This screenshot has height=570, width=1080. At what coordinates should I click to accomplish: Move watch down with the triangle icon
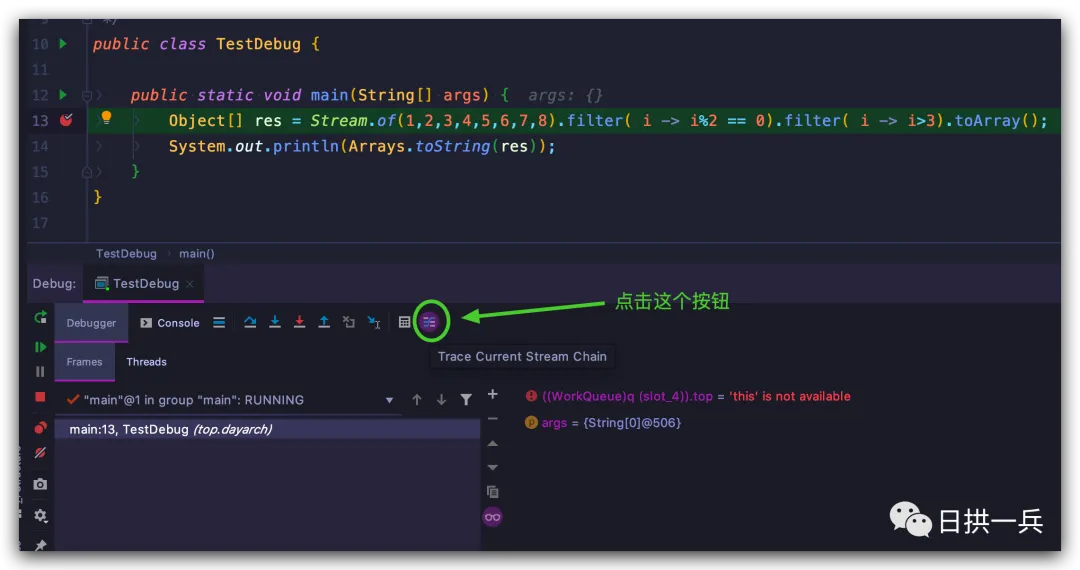tap(492, 467)
